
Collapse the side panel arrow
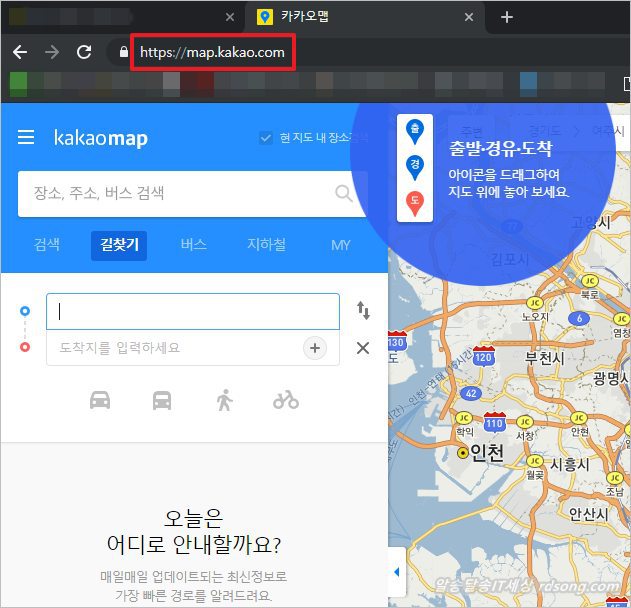click(396, 572)
